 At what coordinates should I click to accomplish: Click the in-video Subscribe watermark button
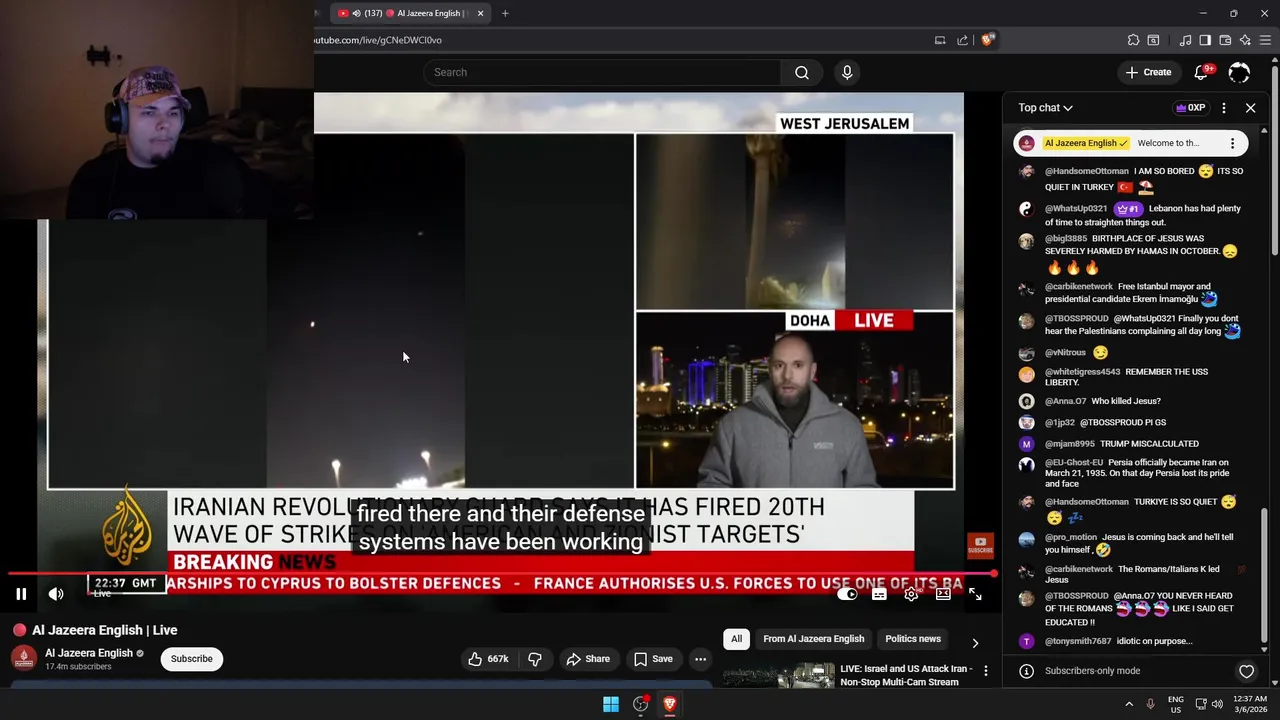pos(980,546)
